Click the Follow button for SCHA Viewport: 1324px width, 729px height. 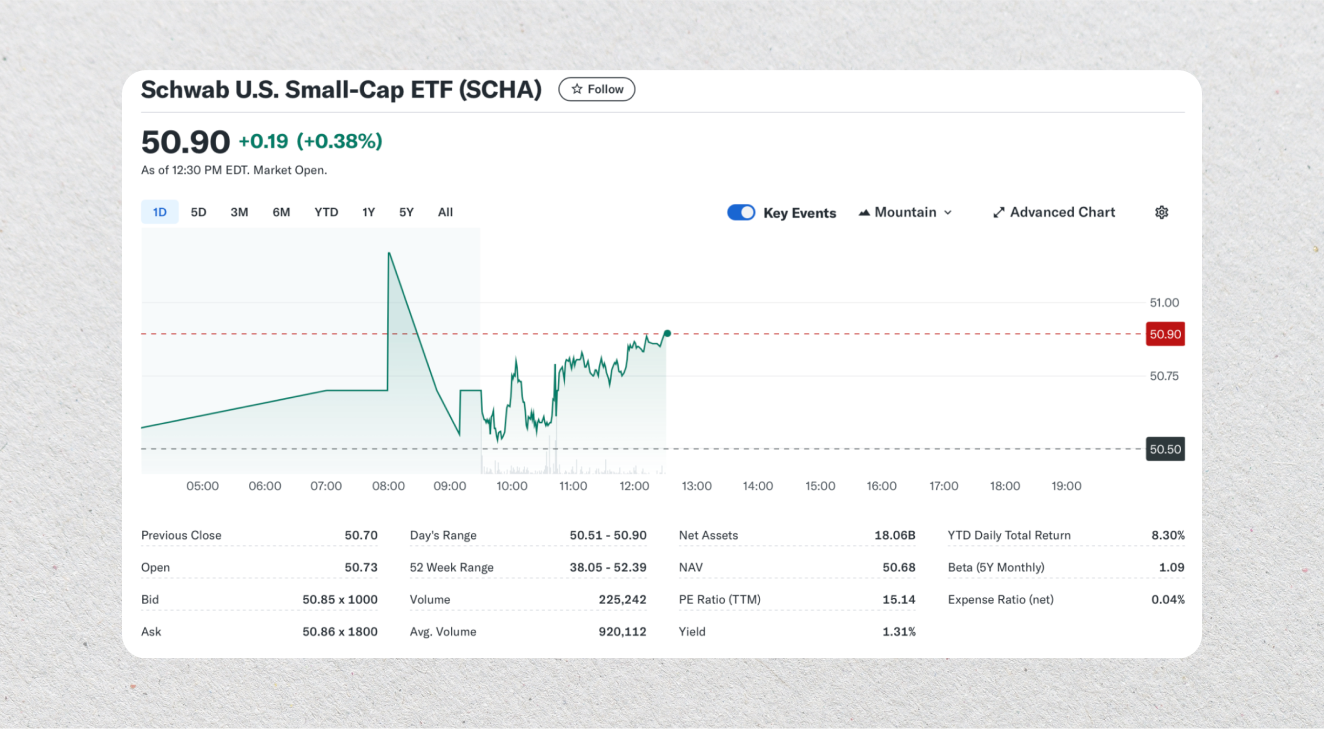(x=596, y=89)
